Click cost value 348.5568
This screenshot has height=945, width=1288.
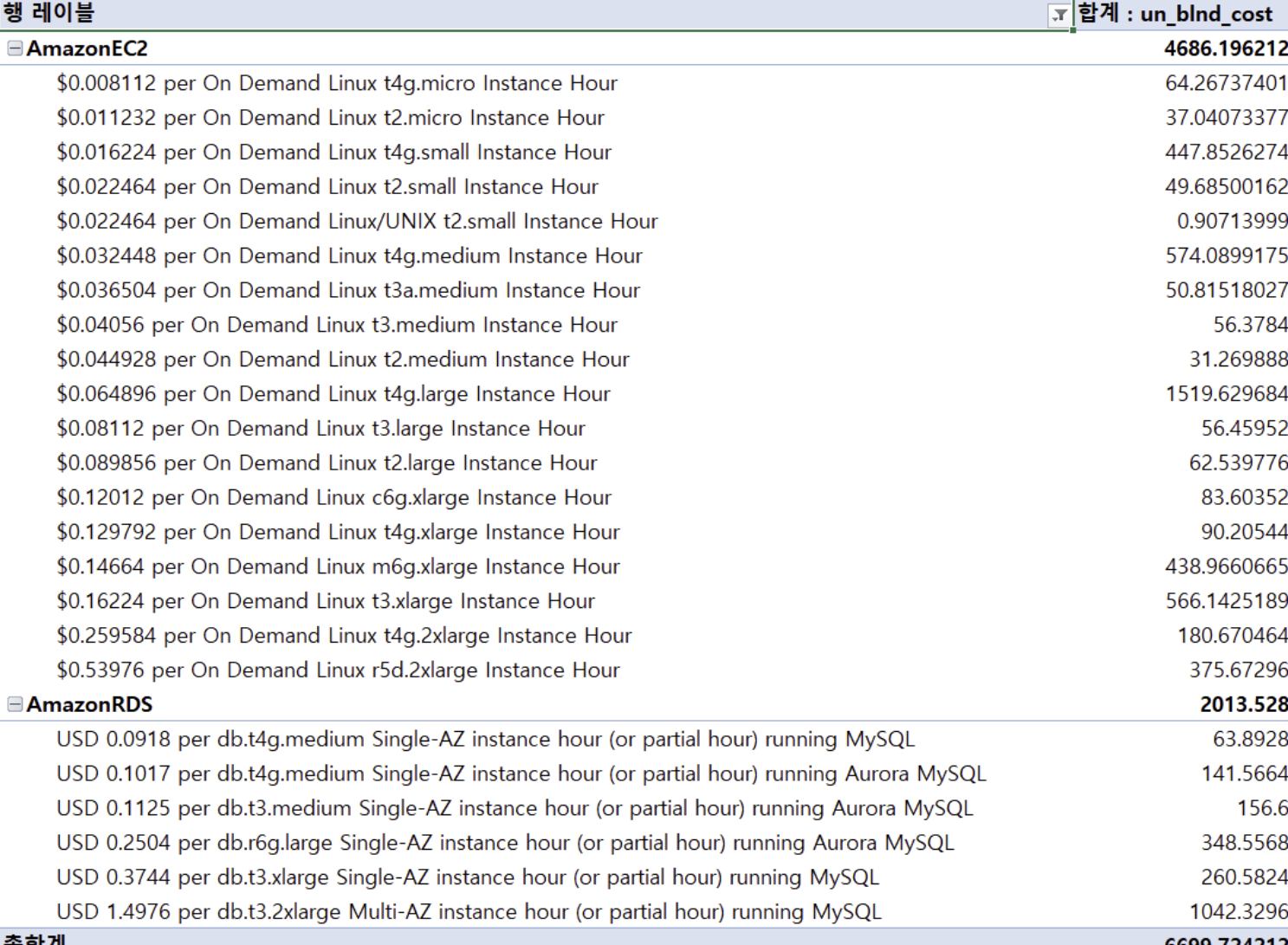[x=1245, y=843]
